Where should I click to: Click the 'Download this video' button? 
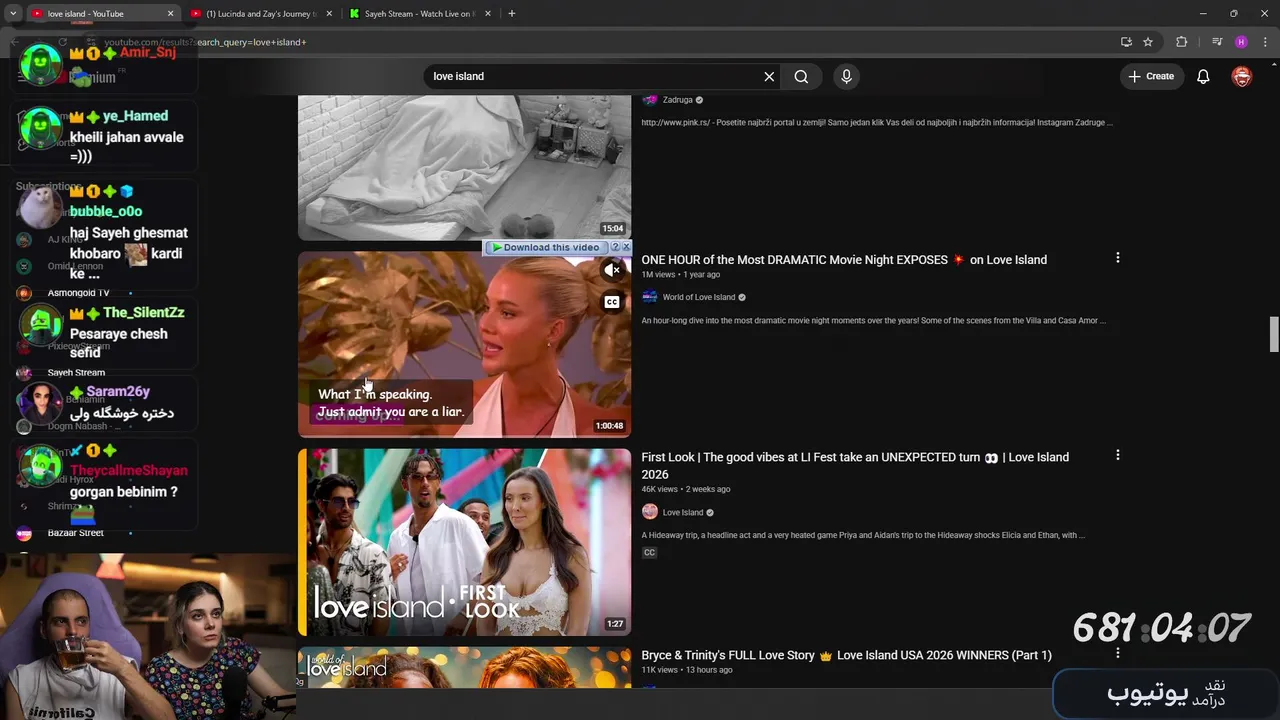546,247
